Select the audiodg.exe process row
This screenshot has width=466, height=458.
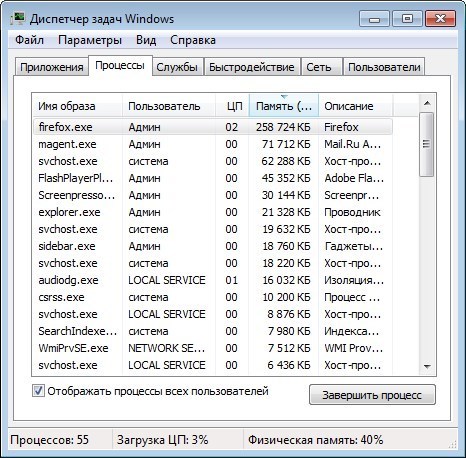click(x=213, y=280)
